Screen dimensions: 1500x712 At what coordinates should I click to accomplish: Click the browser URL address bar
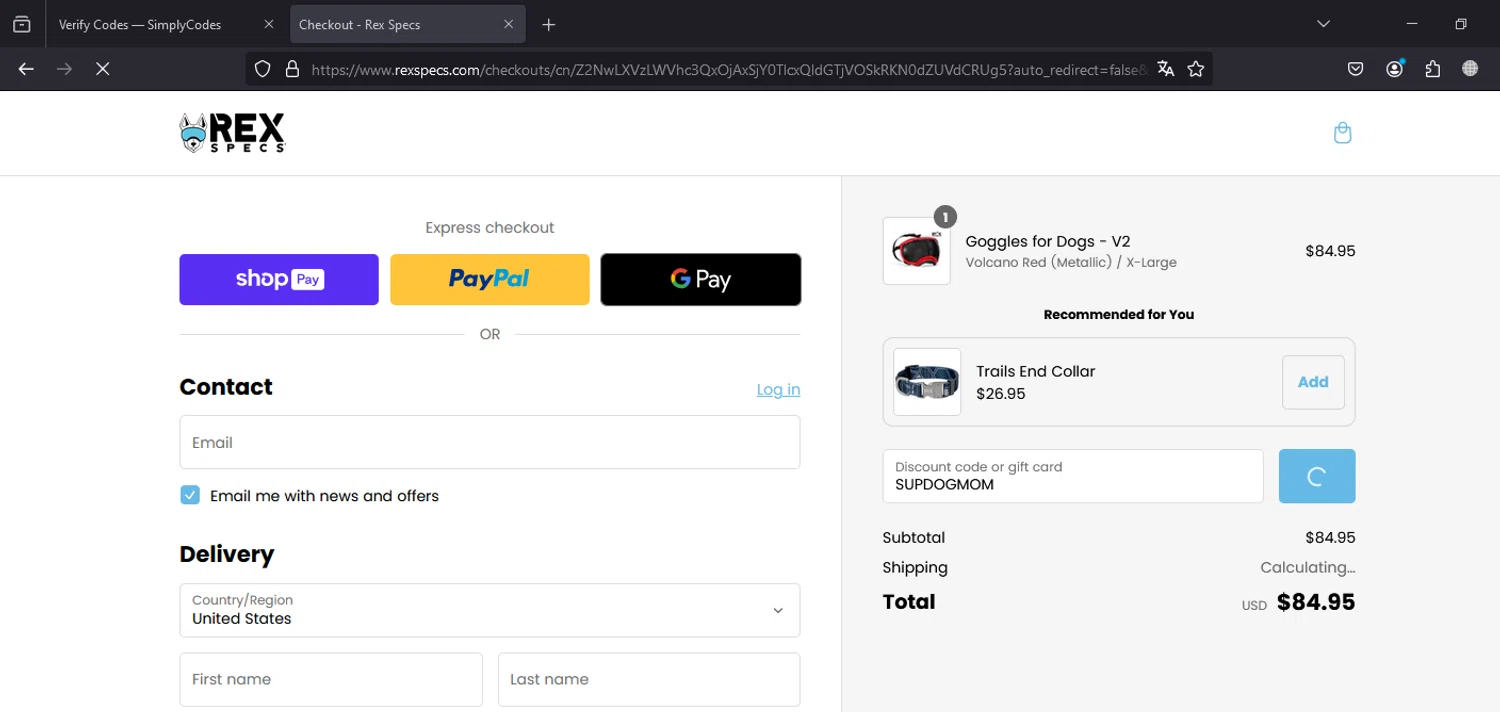click(728, 69)
